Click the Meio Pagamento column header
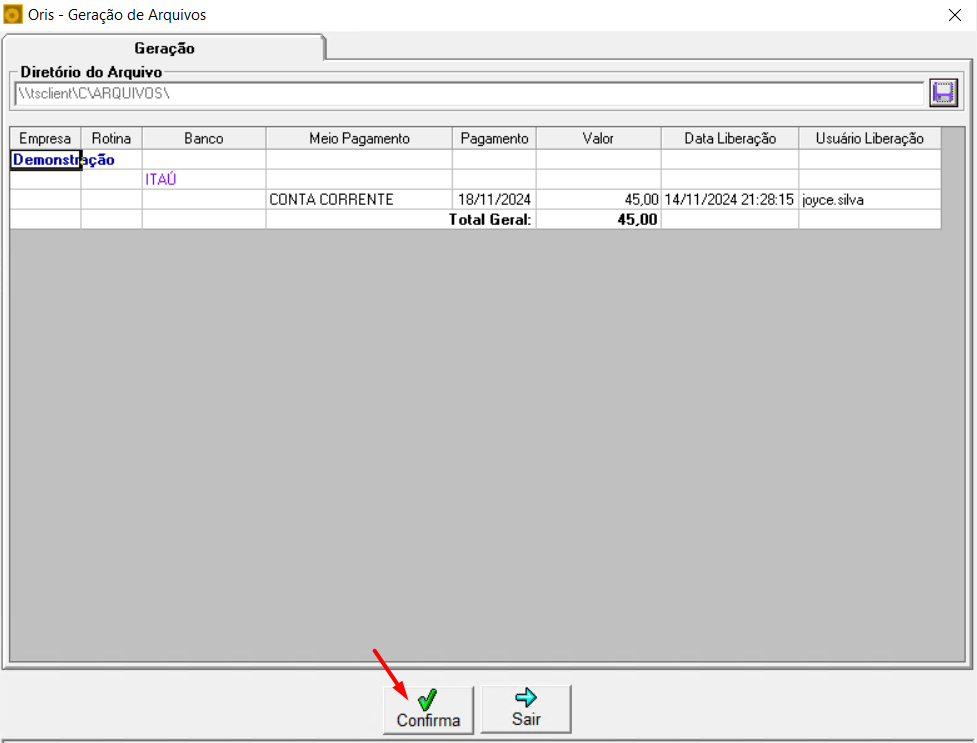Viewport: 977px width, 743px height. point(359,138)
